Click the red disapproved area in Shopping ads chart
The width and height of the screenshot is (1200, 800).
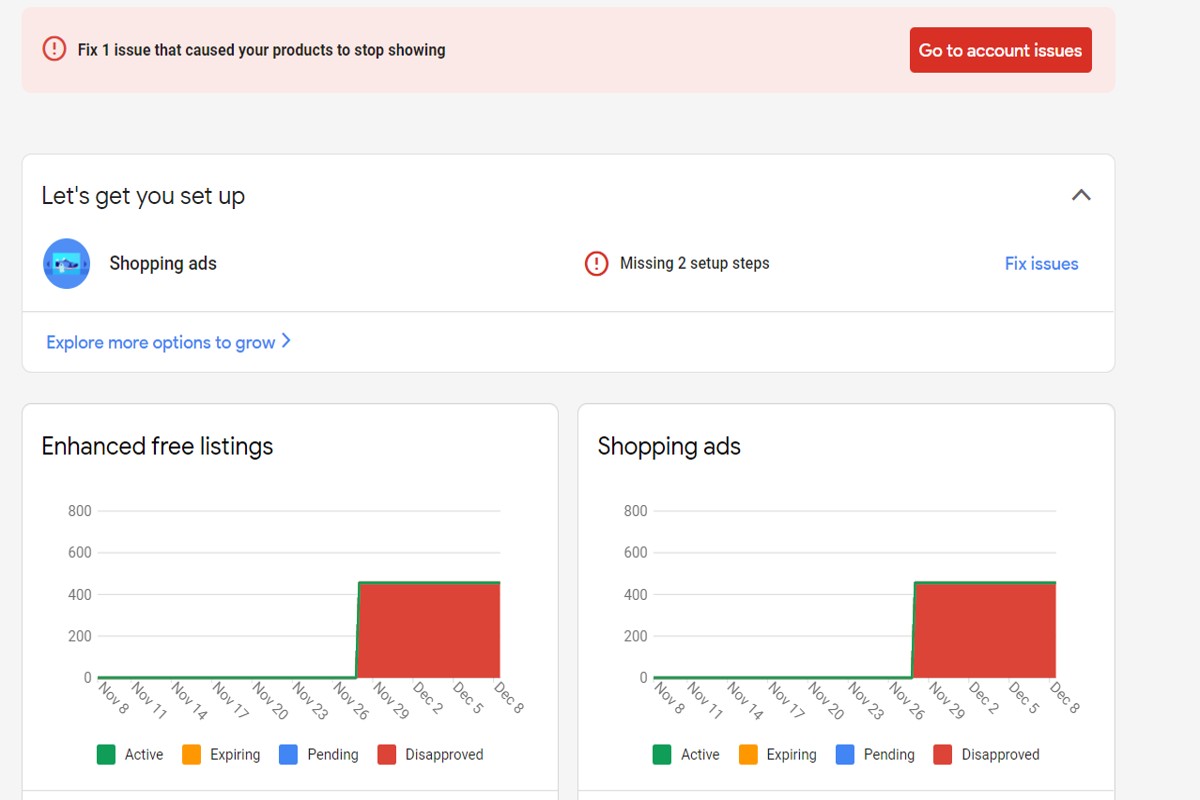click(985, 630)
